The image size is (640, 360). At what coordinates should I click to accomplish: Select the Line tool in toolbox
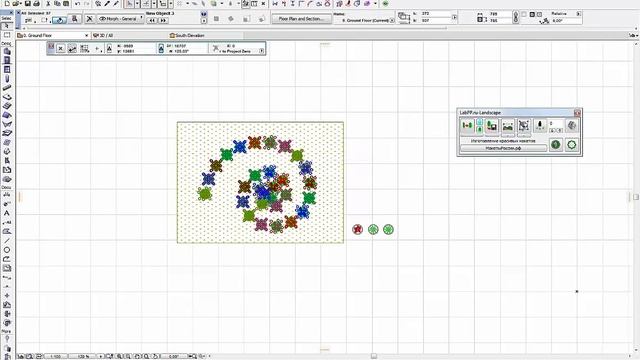point(7,241)
